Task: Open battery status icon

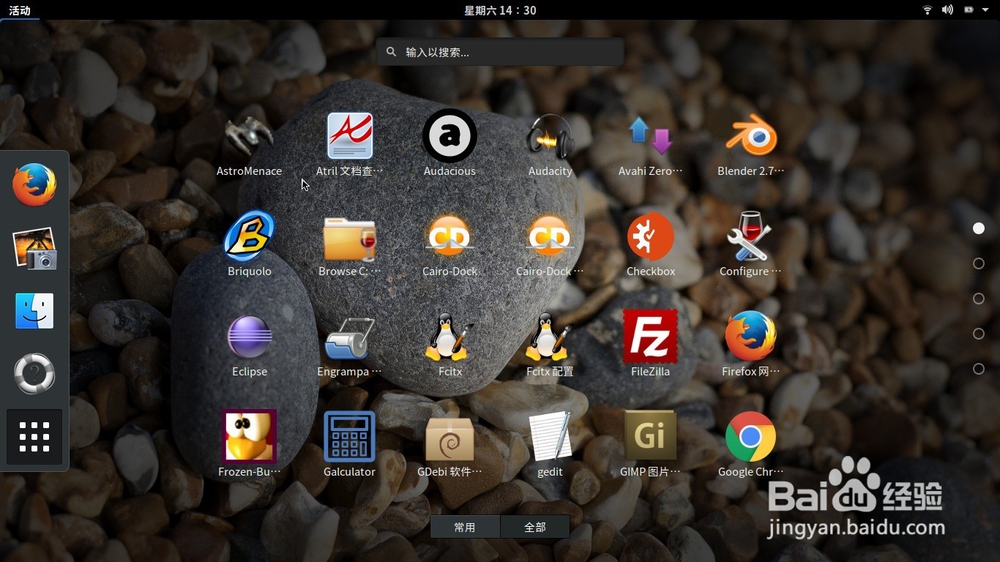Action: 969,10
